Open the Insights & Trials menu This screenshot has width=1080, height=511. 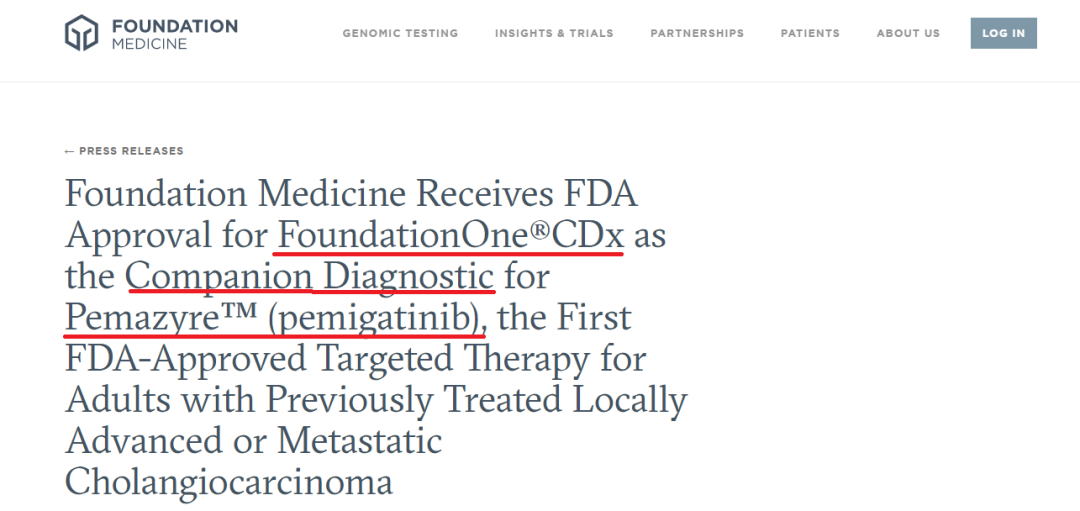(x=554, y=33)
